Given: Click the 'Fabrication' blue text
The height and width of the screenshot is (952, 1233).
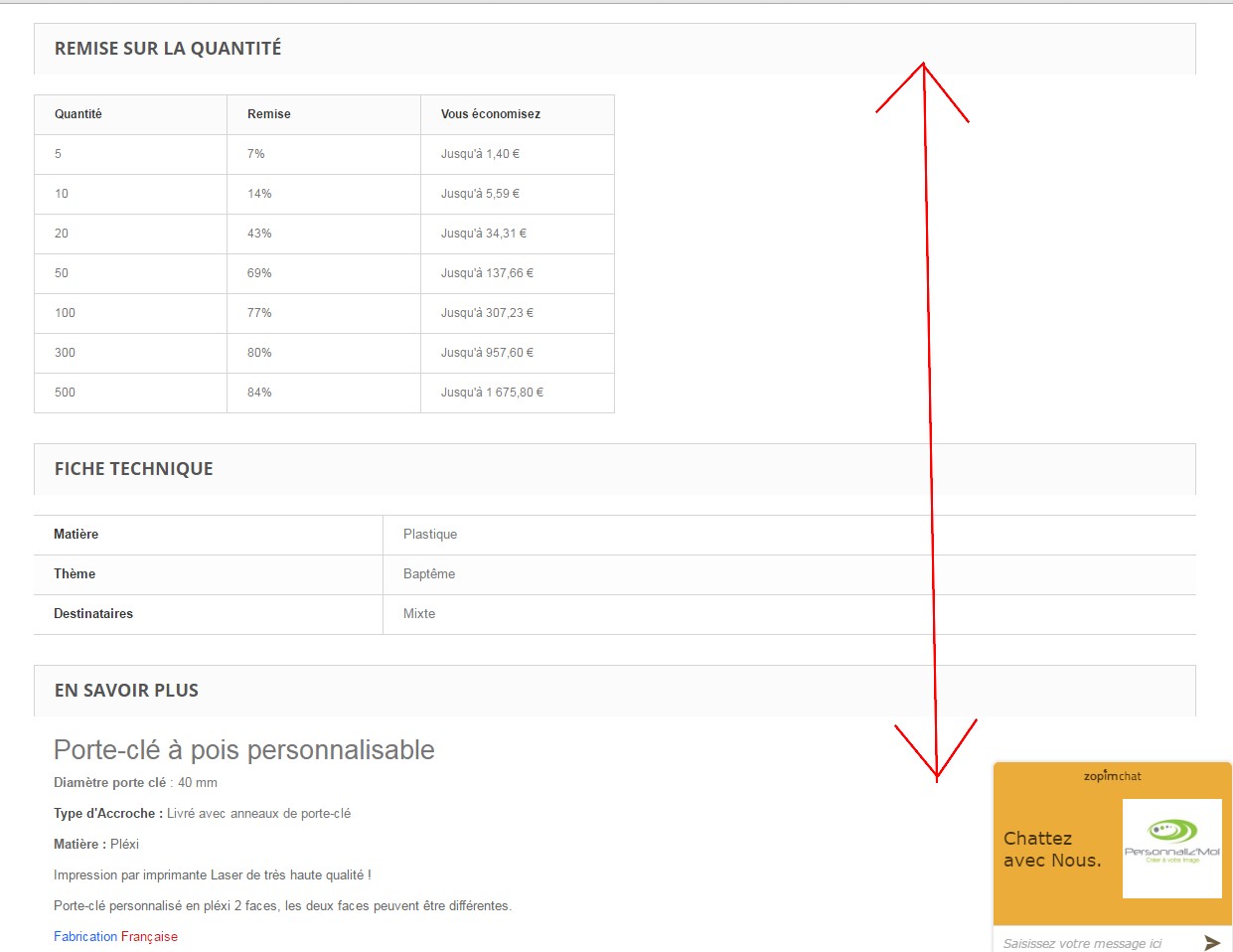Looking at the screenshot, I should click(x=85, y=936).
